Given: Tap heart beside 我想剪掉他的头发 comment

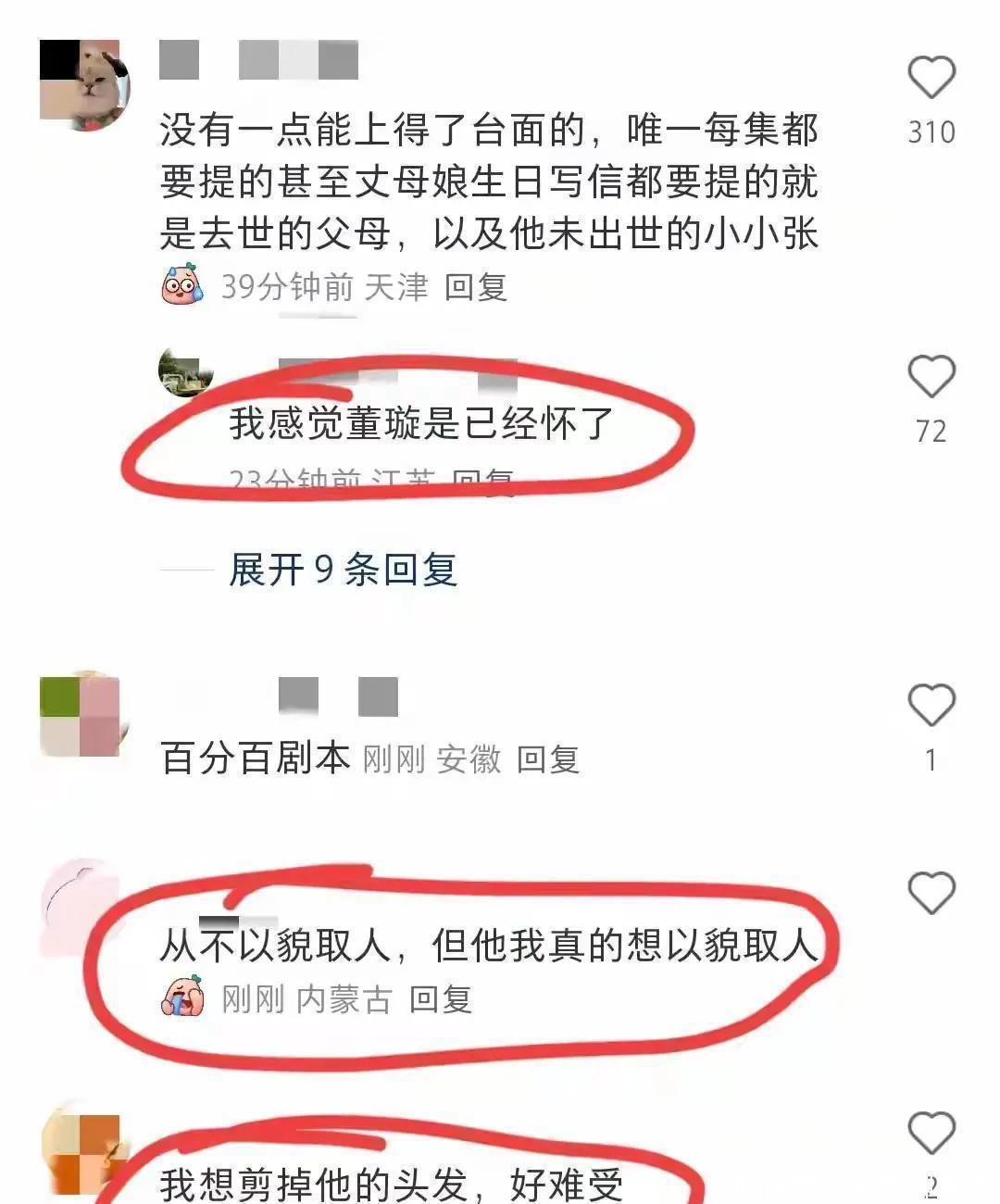Looking at the screenshot, I should (931, 1134).
